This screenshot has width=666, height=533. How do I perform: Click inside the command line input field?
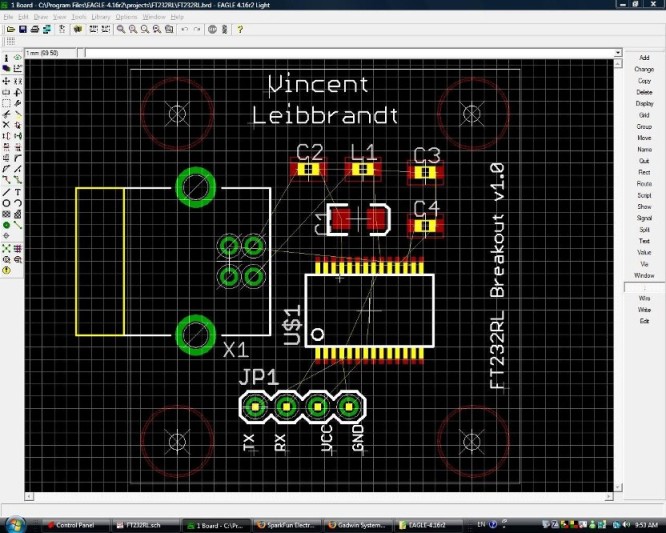349,53
